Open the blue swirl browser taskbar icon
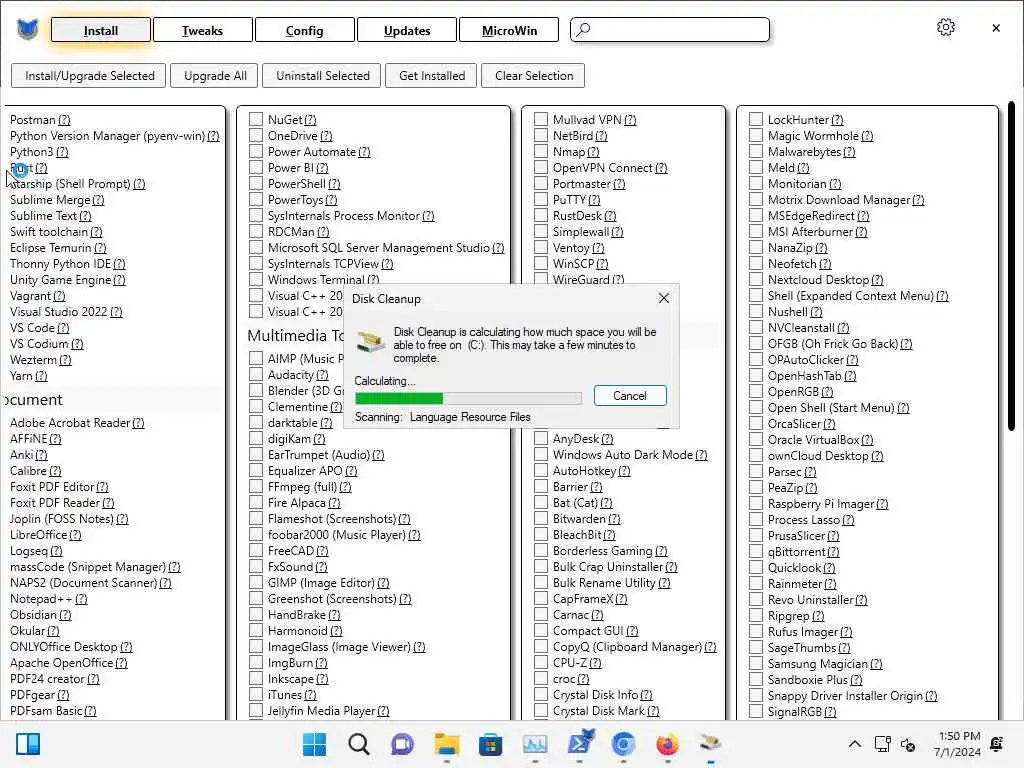The image size is (1024, 768). coord(624,744)
